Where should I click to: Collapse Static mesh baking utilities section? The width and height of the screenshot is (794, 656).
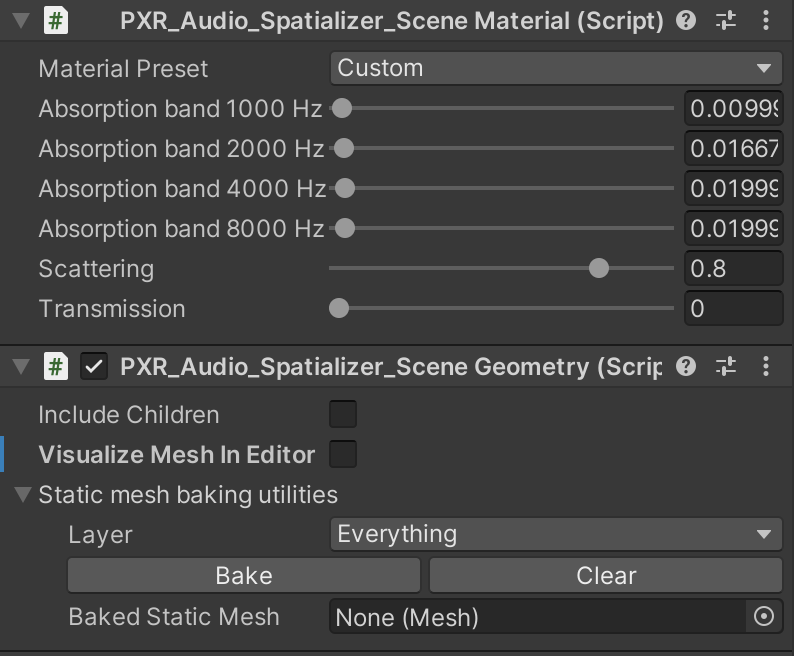[23, 495]
